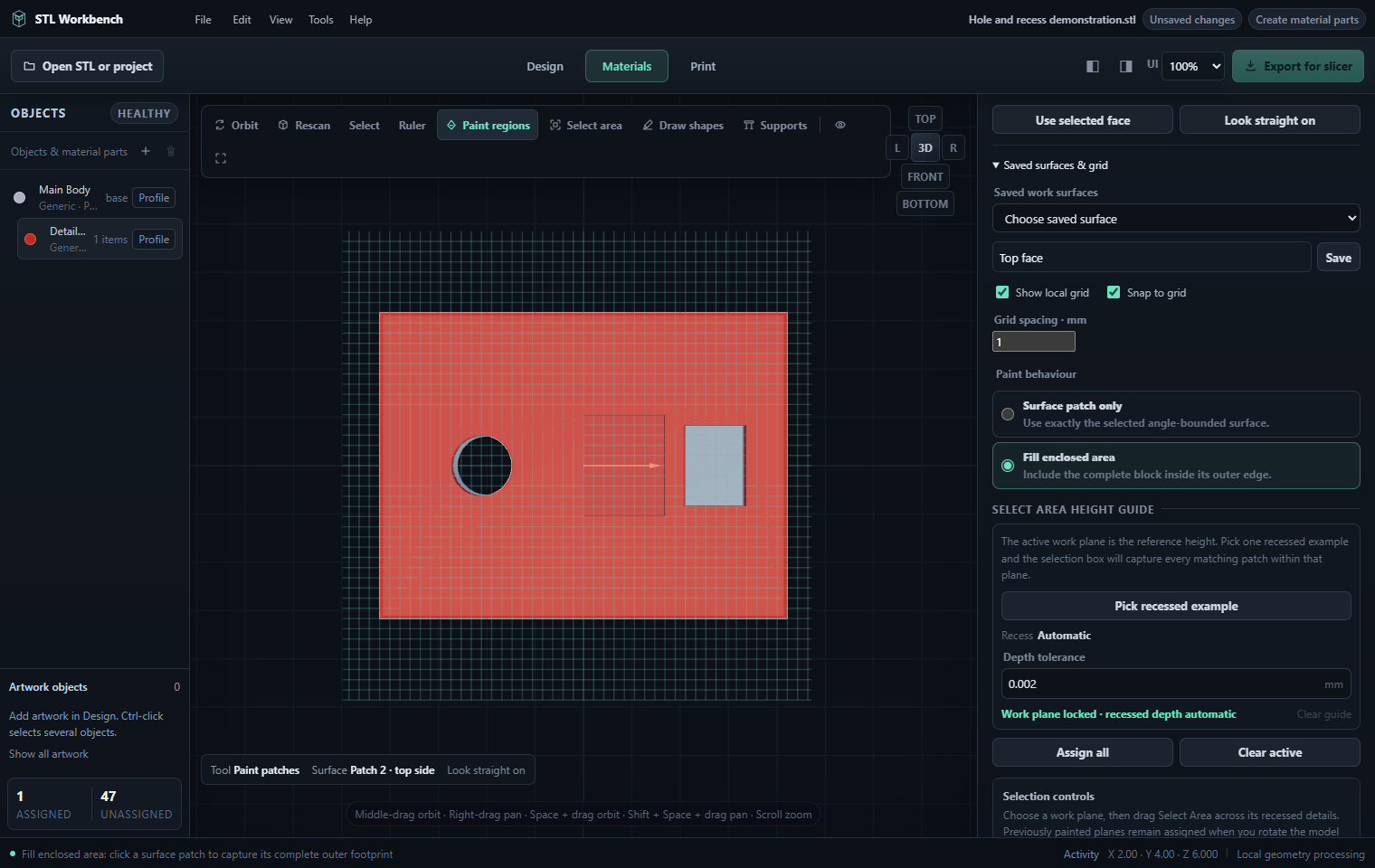The width and height of the screenshot is (1375, 868).
Task: Click the Show all artwork link
Action: [x=49, y=754]
